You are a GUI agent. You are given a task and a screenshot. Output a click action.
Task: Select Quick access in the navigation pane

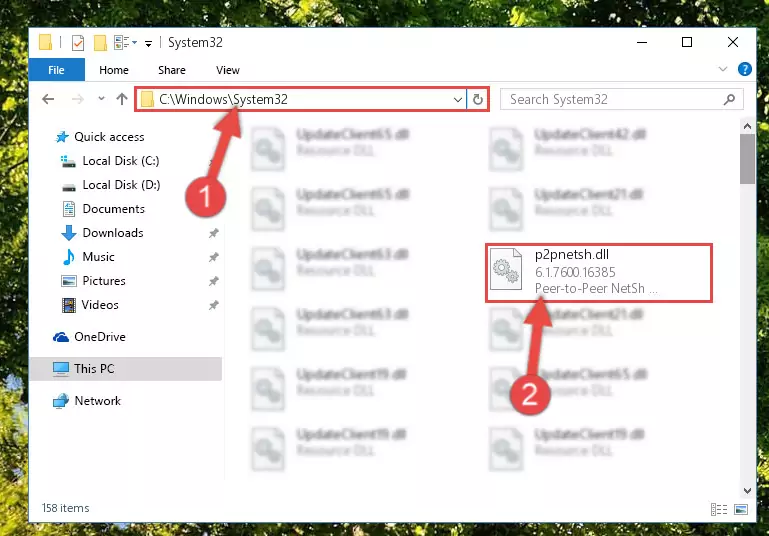[109, 137]
